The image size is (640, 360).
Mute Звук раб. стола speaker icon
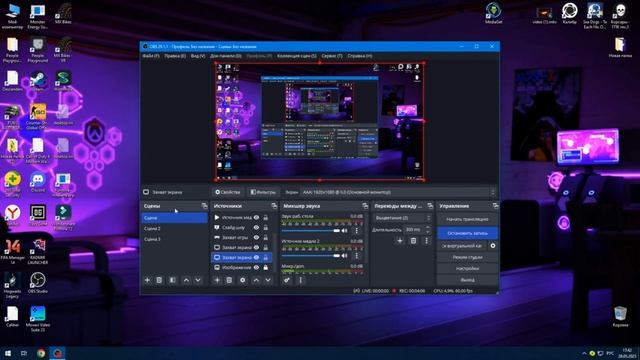click(x=345, y=231)
